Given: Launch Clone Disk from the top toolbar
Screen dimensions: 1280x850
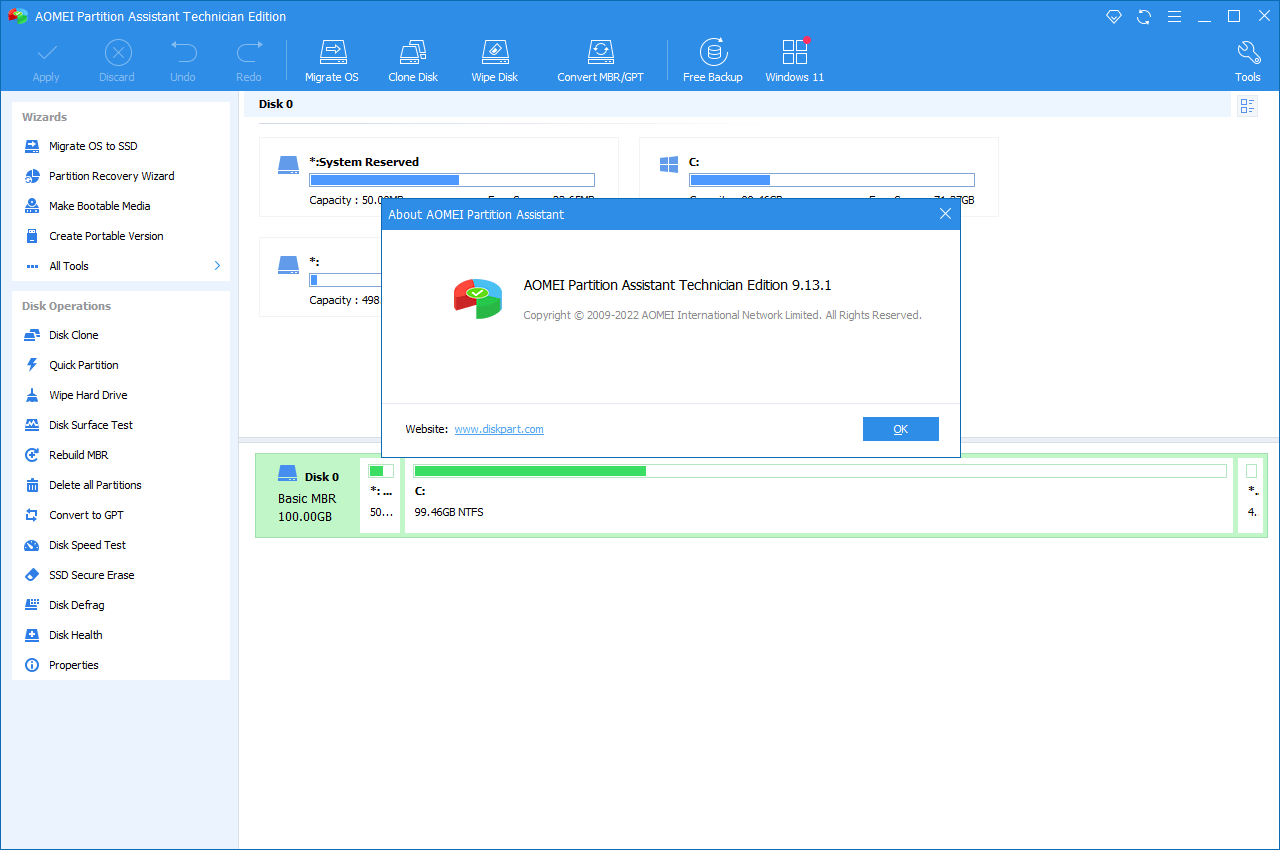Looking at the screenshot, I should (413, 62).
